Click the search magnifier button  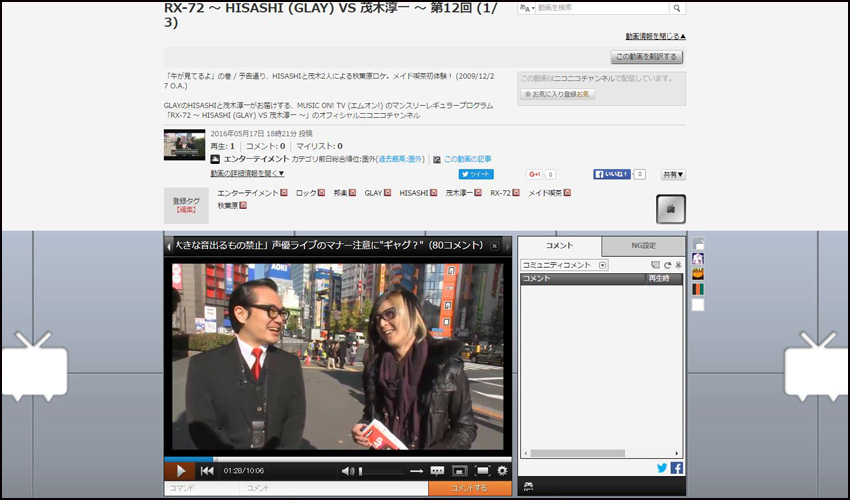click(x=677, y=8)
